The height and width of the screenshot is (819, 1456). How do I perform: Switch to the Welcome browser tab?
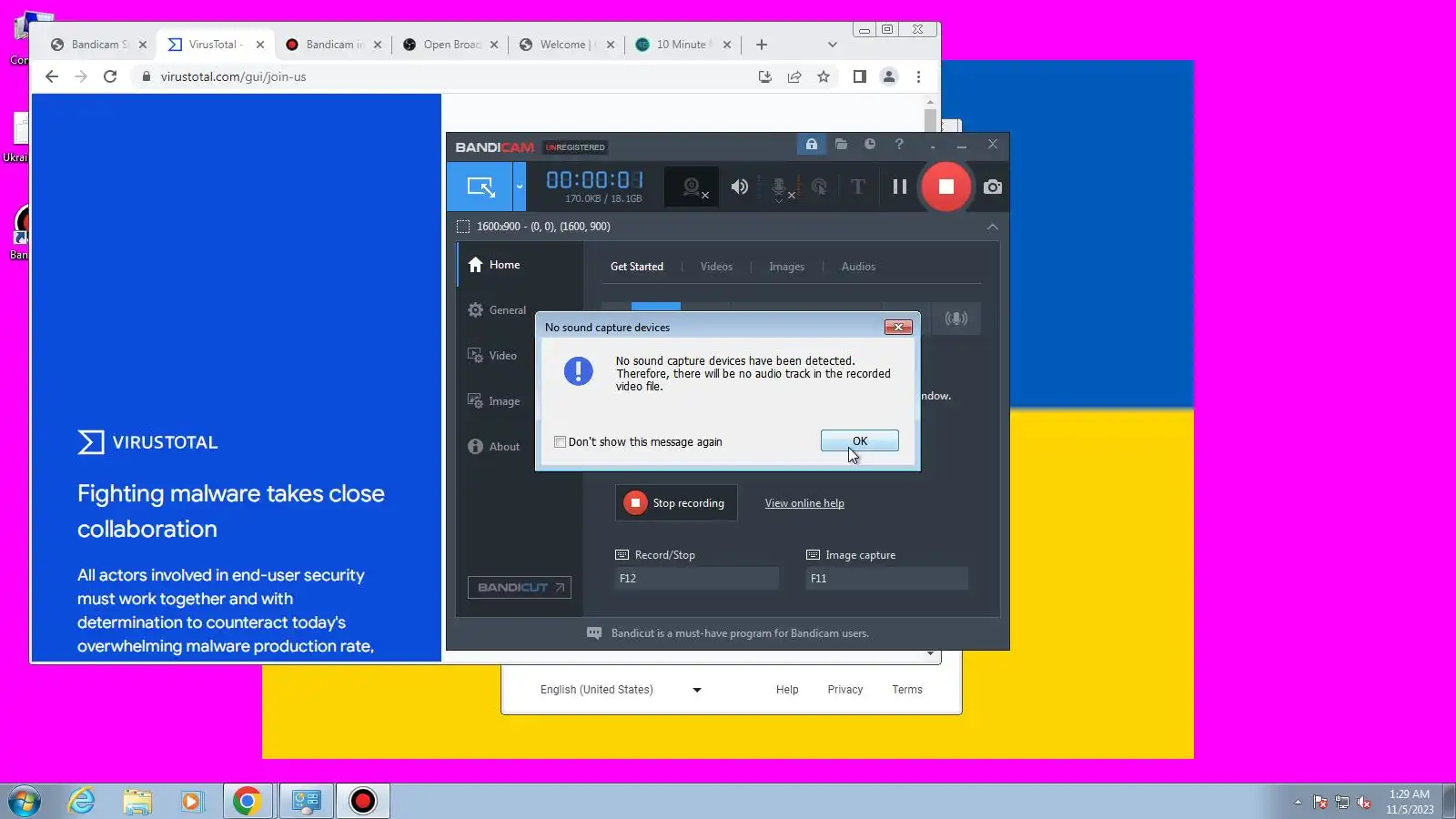pyautogui.click(x=568, y=45)
